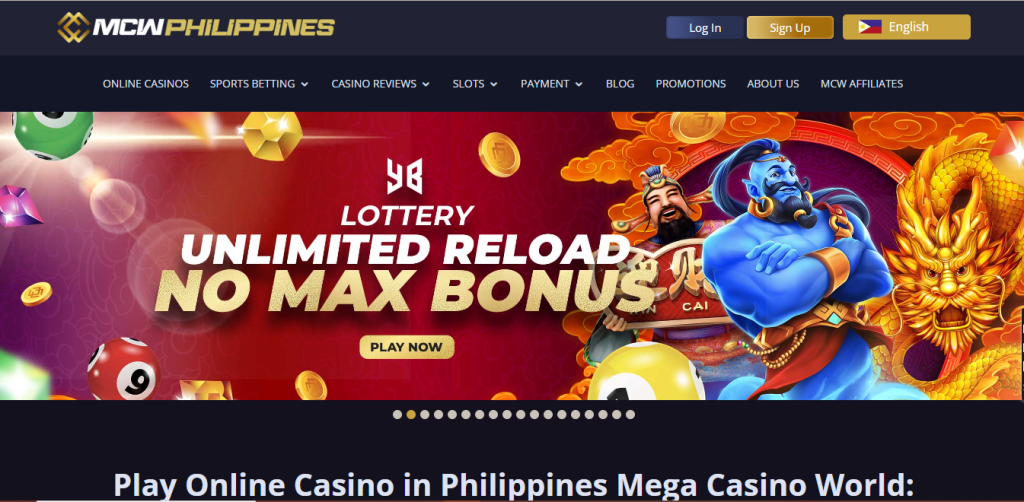The height and width of the screenshot is (502, 1024).
Task: Click the green lottery ball at top left
Action: (54, 133)
